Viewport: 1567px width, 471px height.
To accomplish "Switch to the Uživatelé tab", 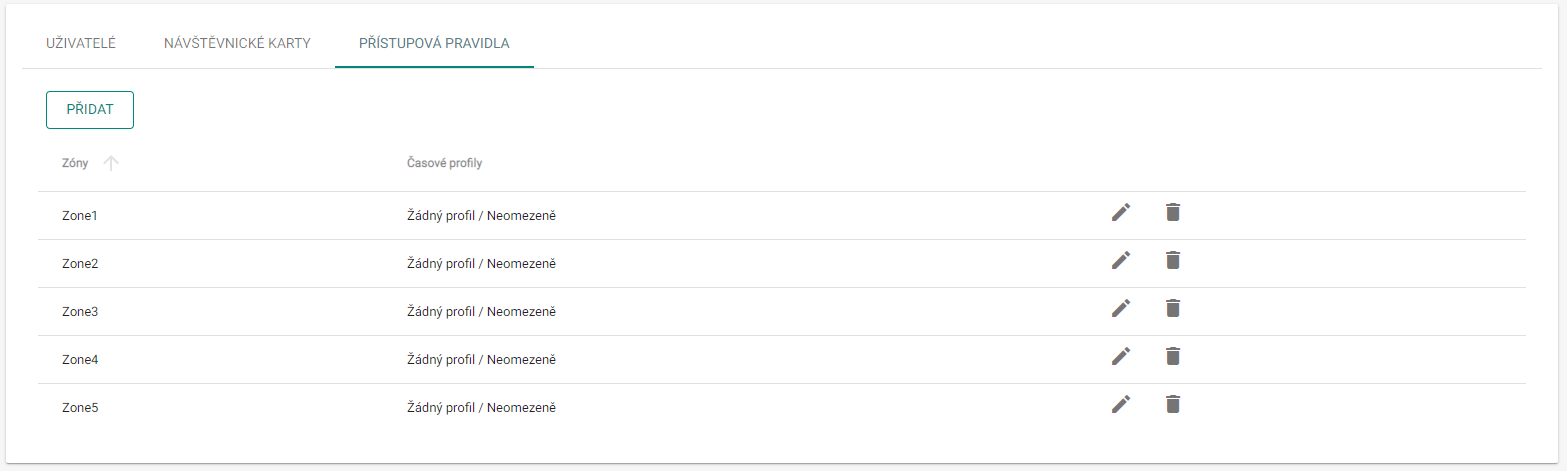I will click(x=81, y=43).
